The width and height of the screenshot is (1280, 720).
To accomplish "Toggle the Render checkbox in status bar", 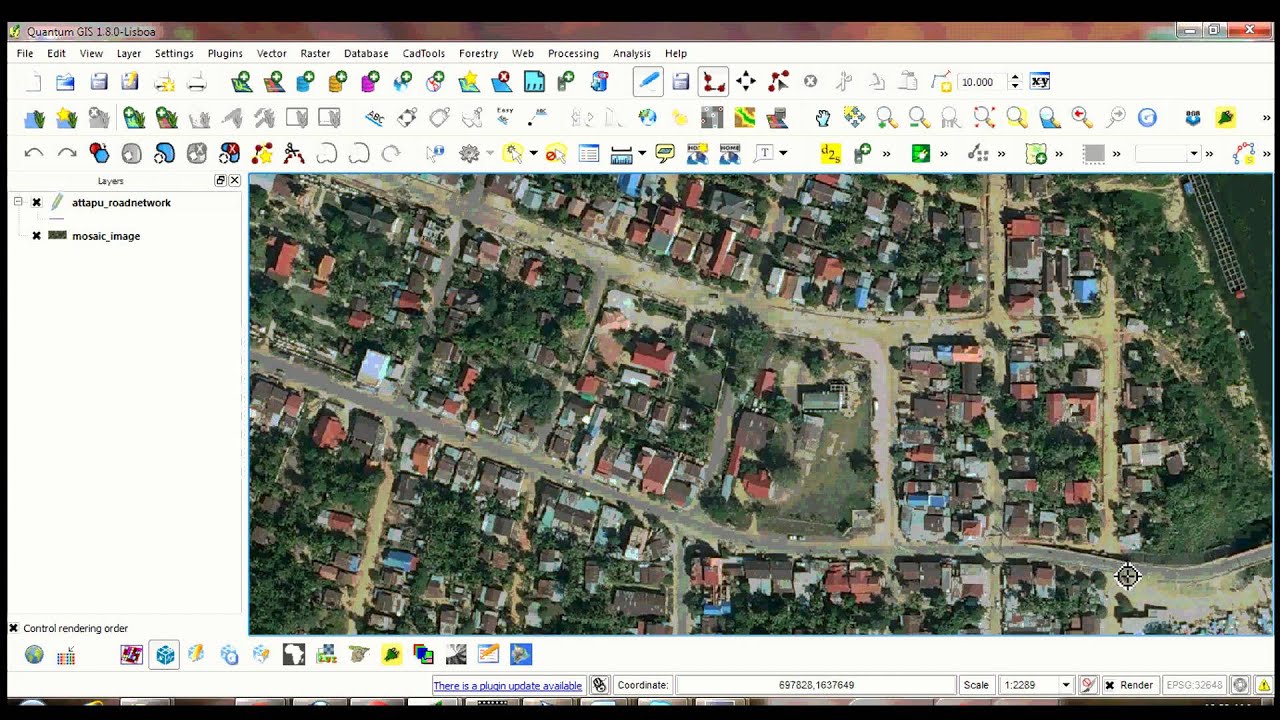I will point(1109,685).
